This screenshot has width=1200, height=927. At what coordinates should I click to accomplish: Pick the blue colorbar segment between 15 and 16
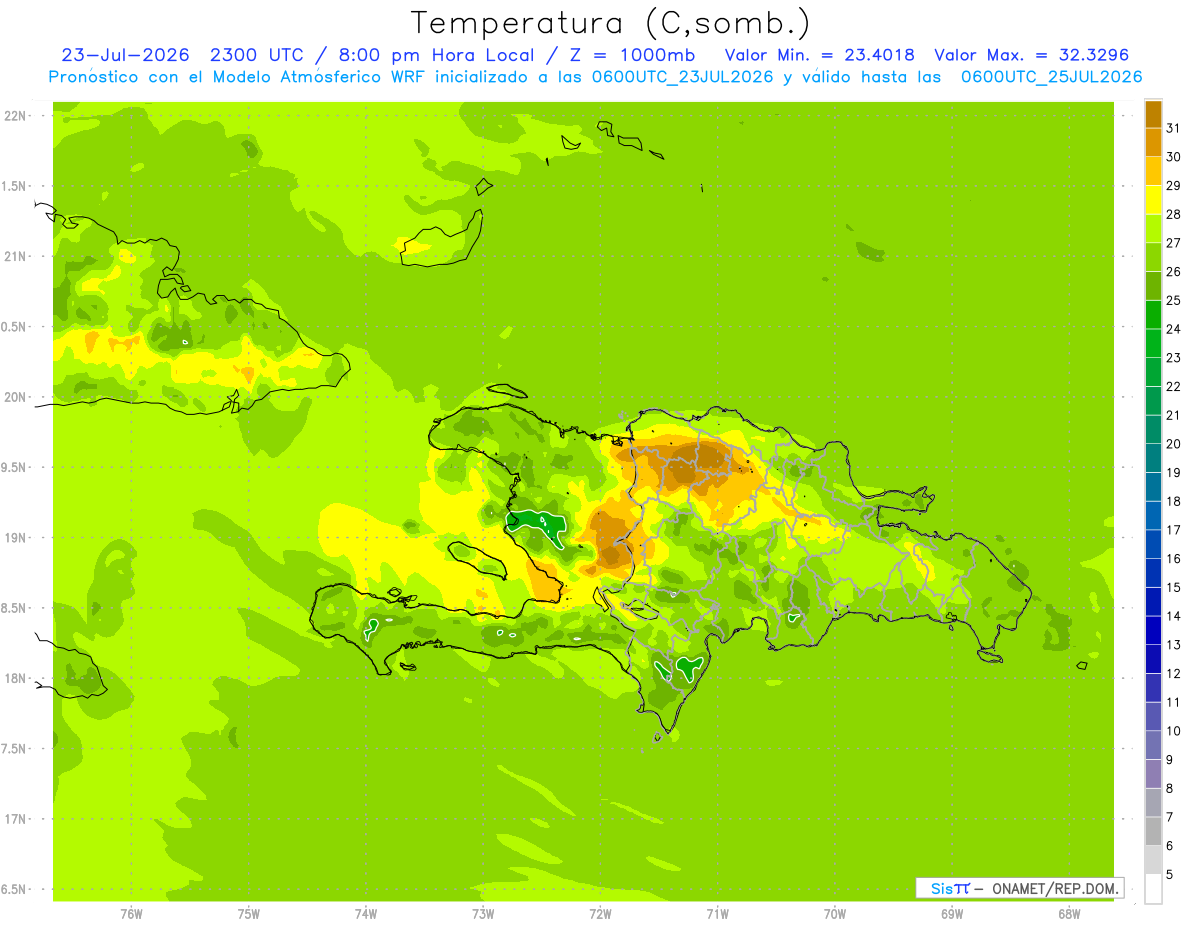click(1153, 572)
